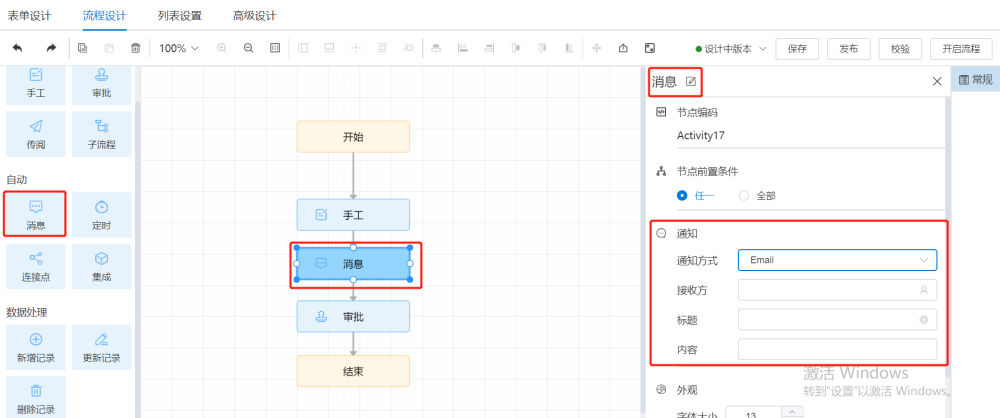Click the edit icon beside 消息 title
Screen dimensions: 1000x418
click(x=691, y=81)
